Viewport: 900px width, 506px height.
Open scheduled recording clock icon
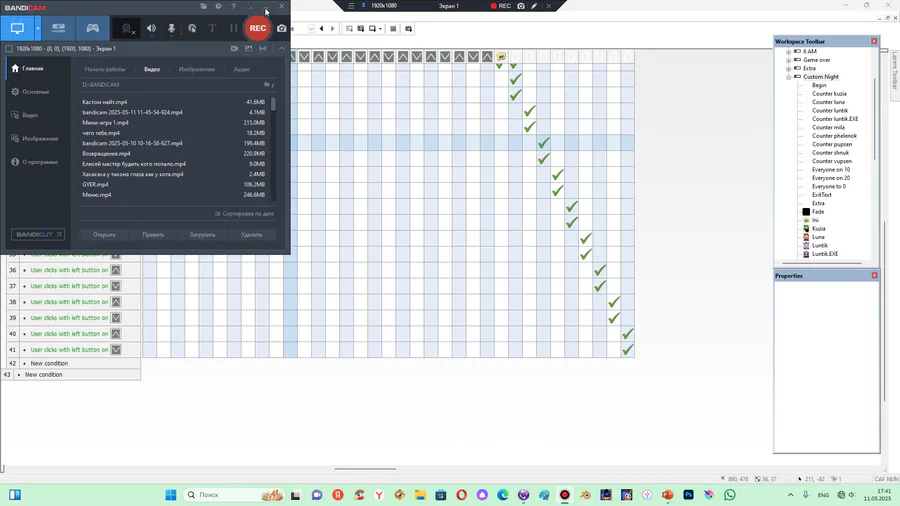(x=218, y=6)
